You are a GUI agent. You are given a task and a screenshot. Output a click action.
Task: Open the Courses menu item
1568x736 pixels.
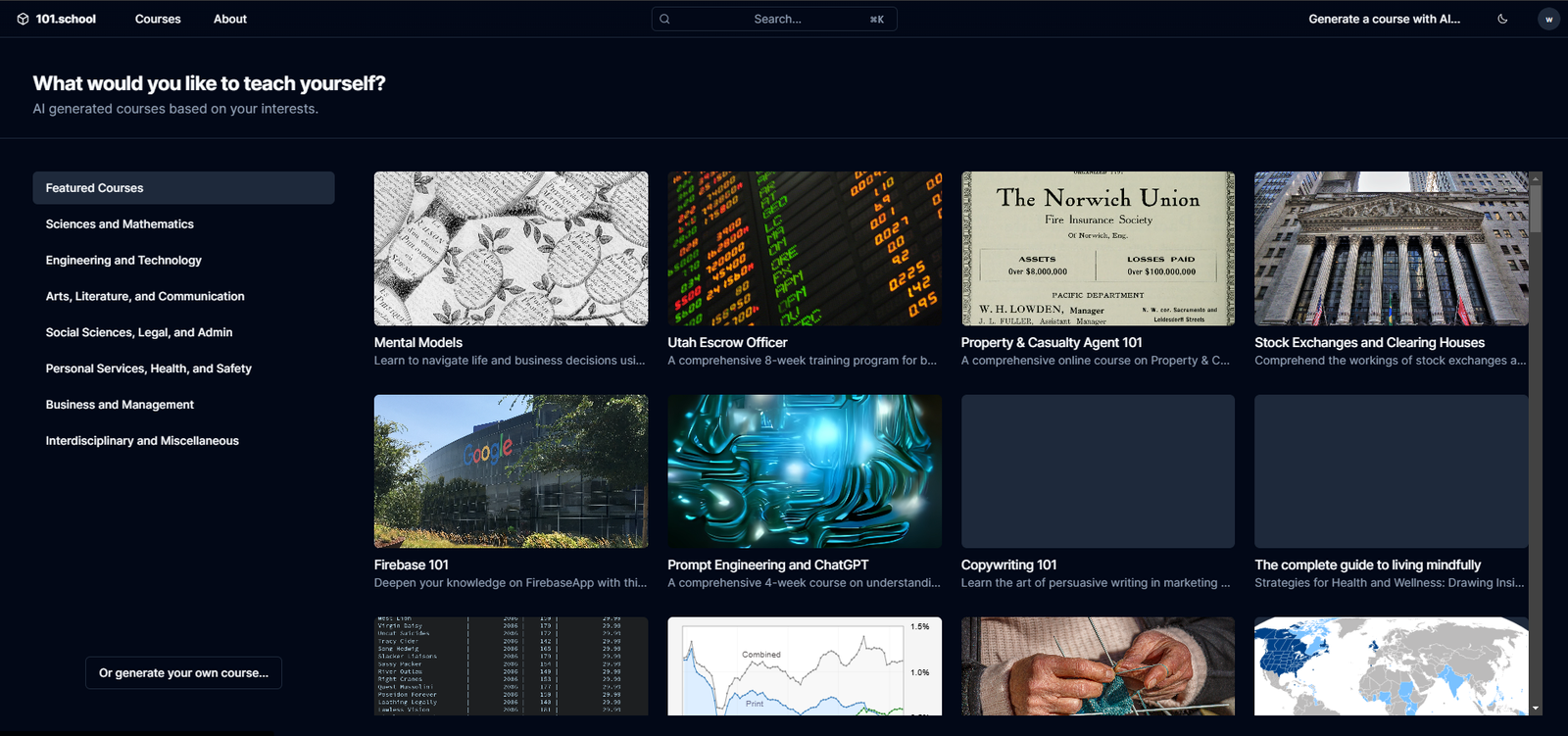click(158, 19)
